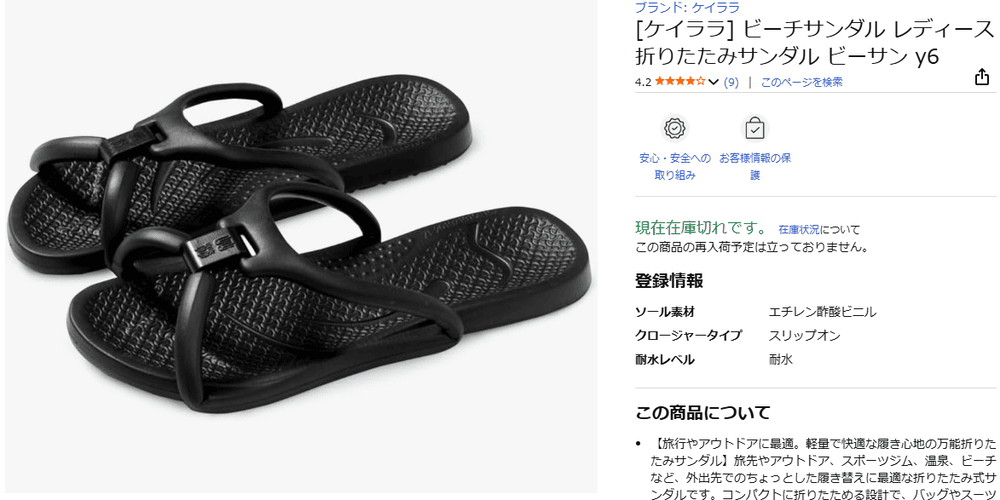
Task: Click the share icon beside the title
Action: 981,77
